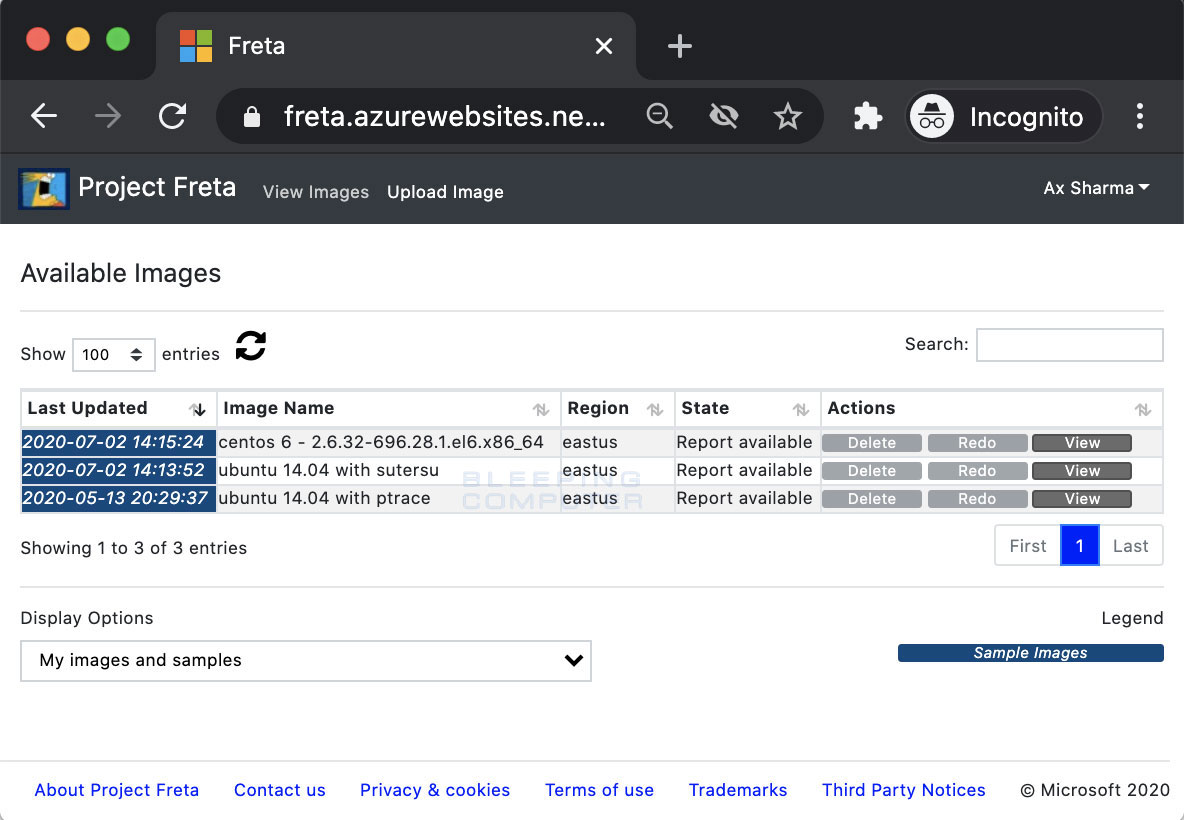Click Showing 1 to 3 of 3 entries
This screenshot has height=820, width=1184.
point(134,548)
